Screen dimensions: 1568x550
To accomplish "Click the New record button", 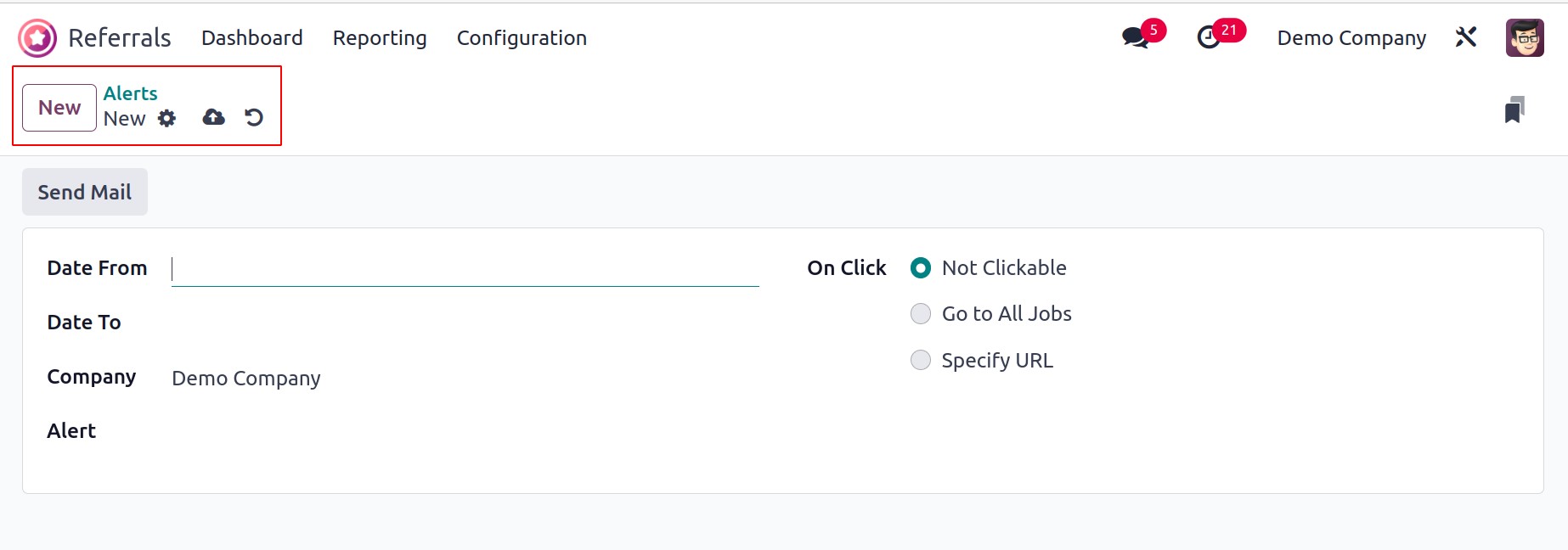I will (x=59, y=108).
